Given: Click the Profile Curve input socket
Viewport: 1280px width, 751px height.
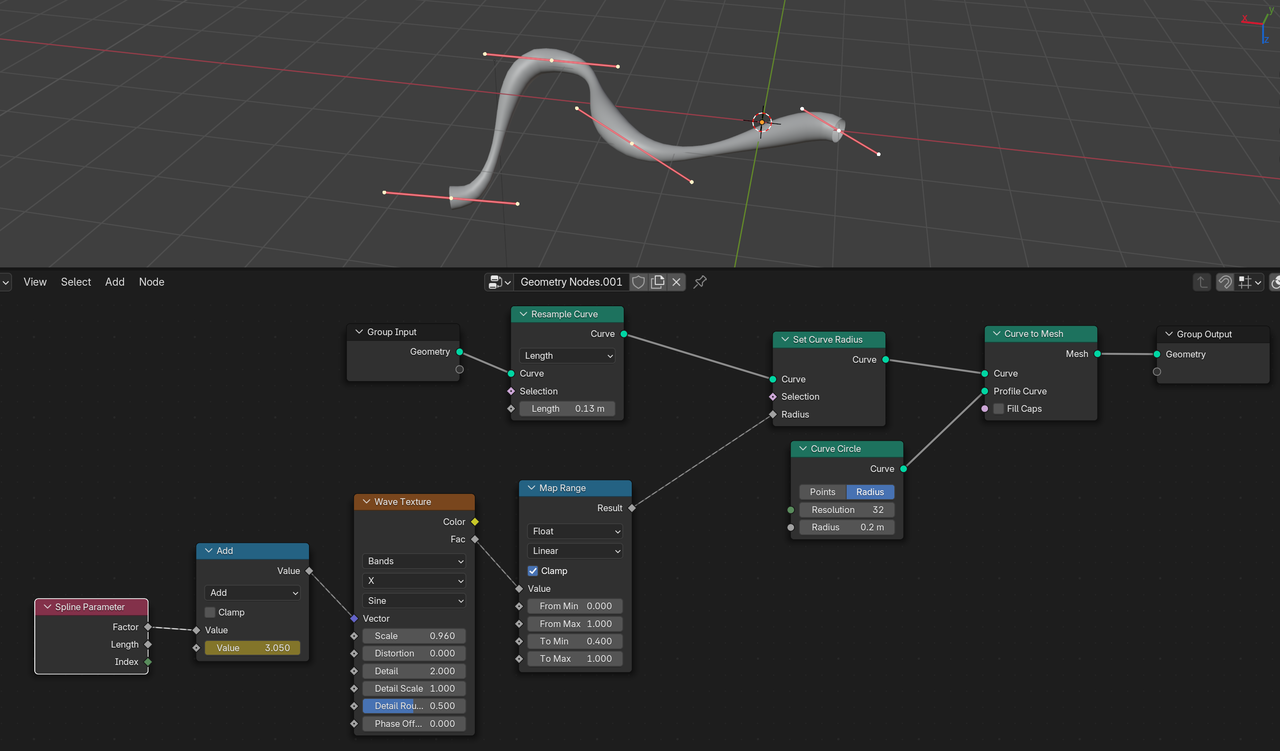Looking at the screenshot, I should (x=985, y=391).
